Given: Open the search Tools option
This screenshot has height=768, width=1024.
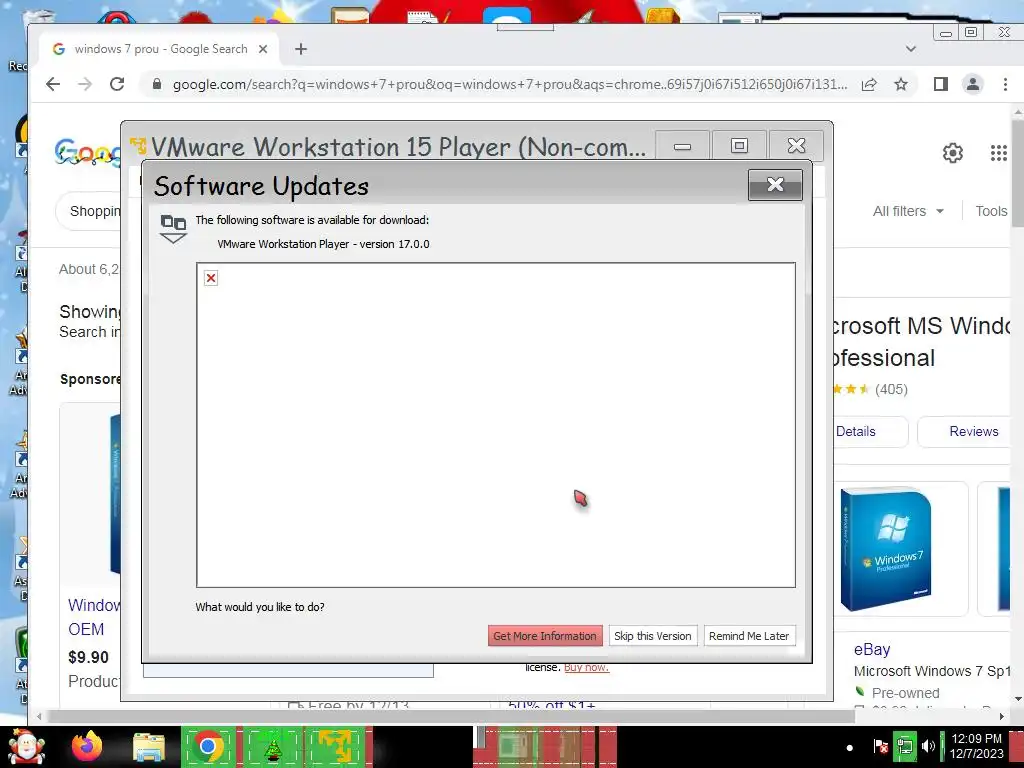Looking at the screenshot, I should [991, 211].
